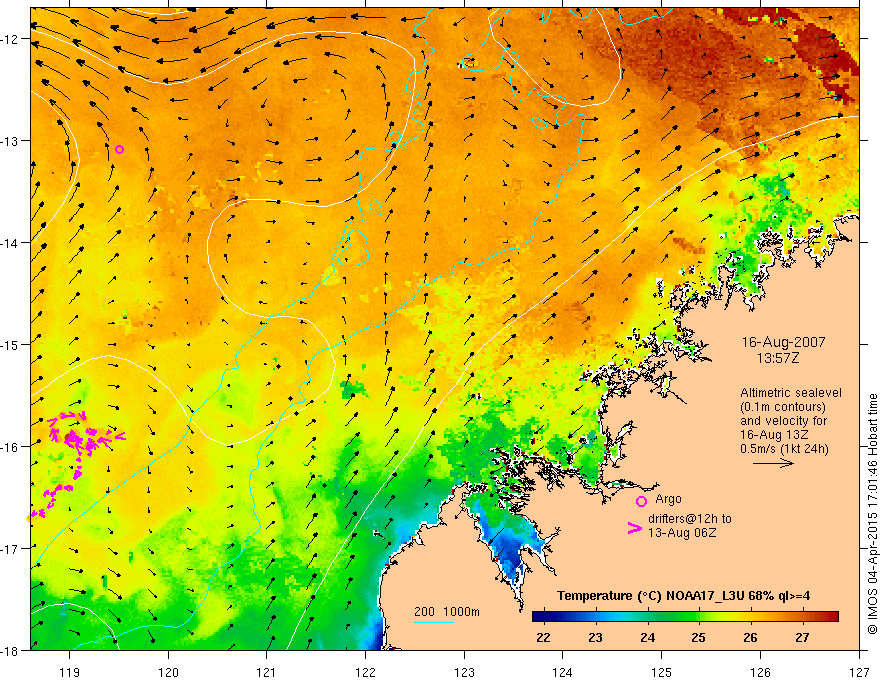
Task: Click the color bar tick label '25'
Action: tap(699, 637)
